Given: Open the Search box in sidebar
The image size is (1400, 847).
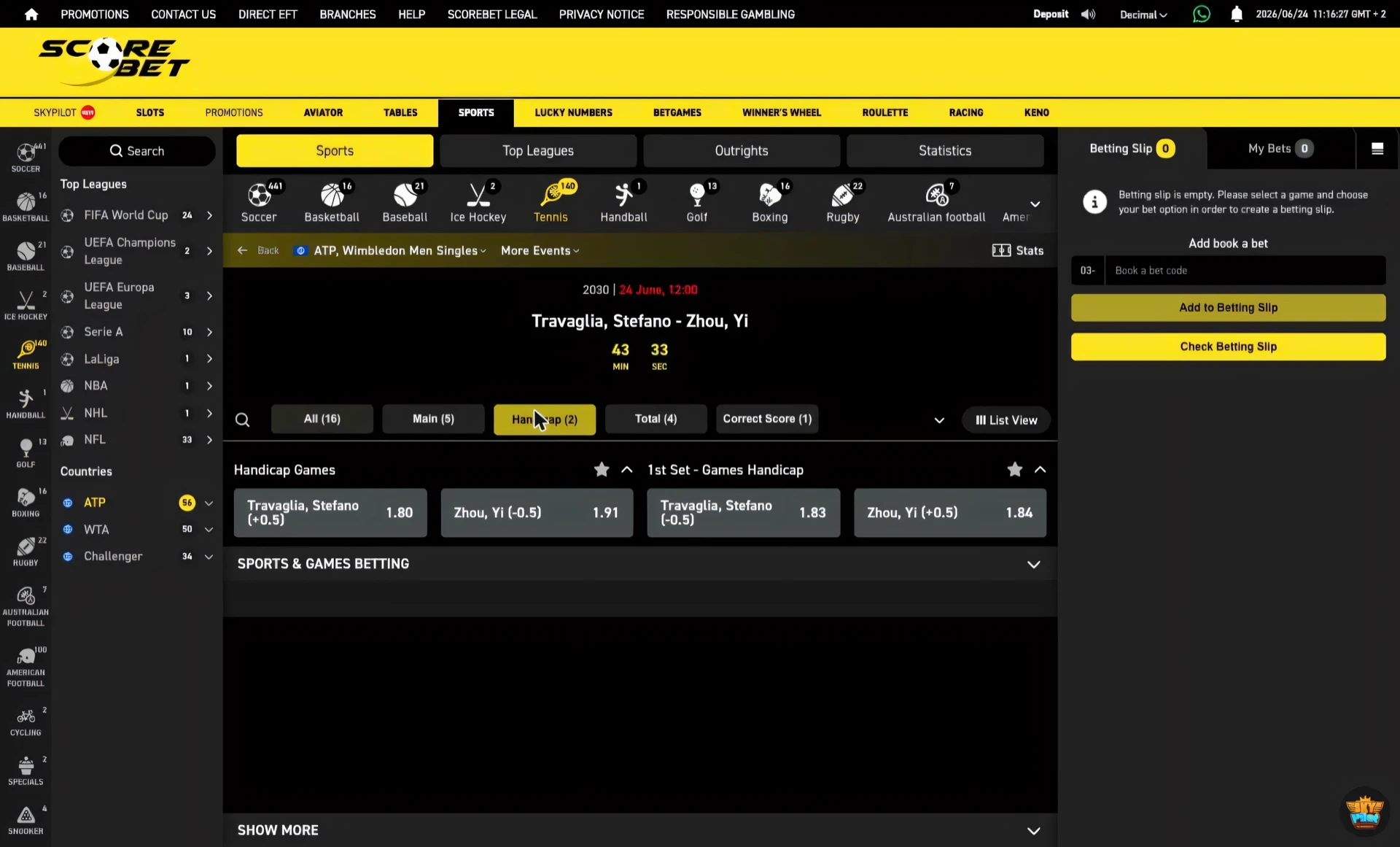Looking at the screenshot, I should click(x=137, y=151).
